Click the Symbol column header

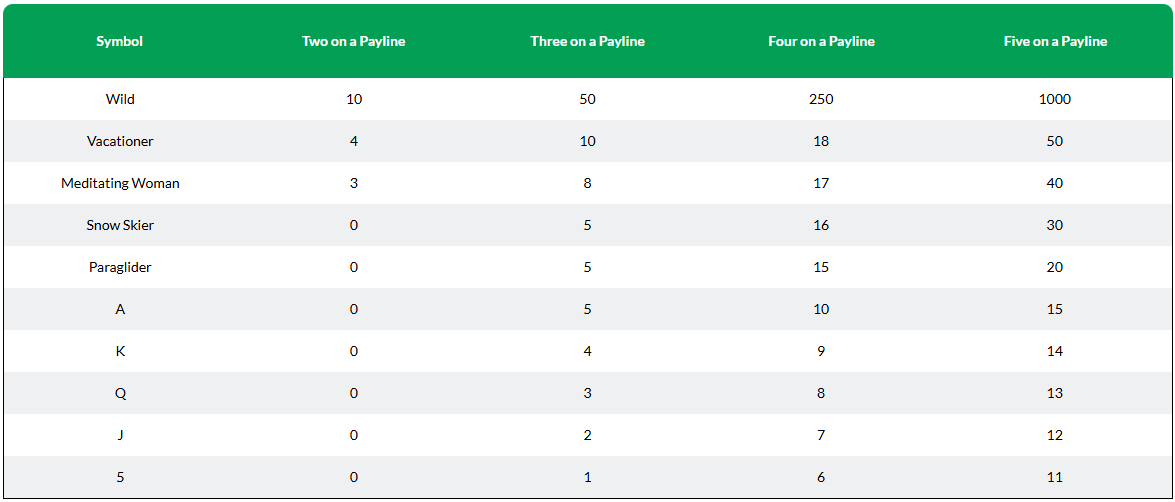(120, 42)
